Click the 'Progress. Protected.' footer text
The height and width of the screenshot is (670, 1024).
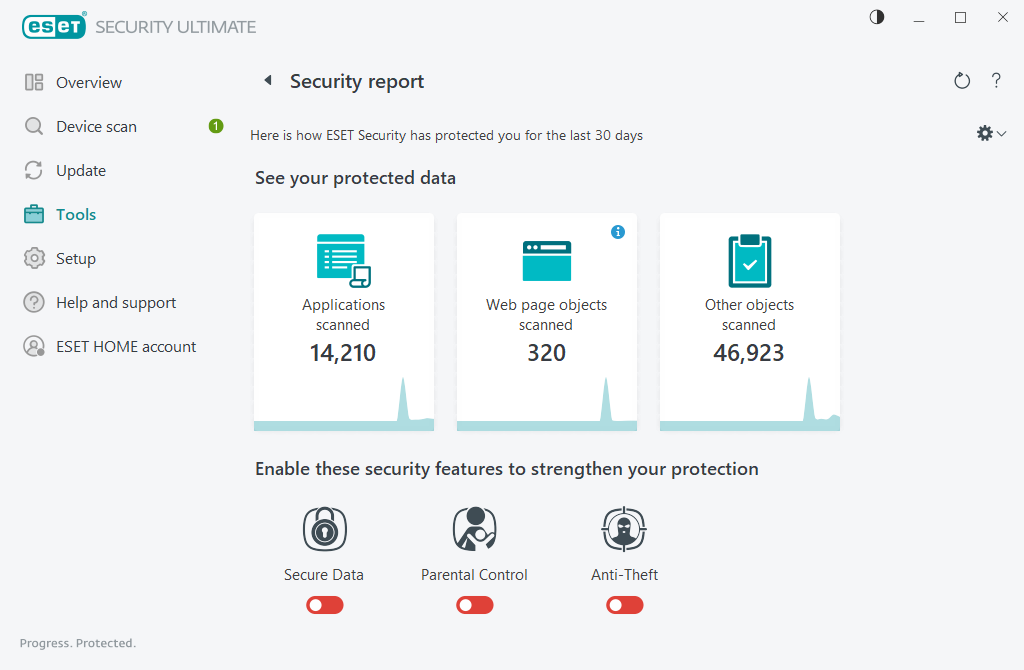pyautogui.click(x=78, y=643)
